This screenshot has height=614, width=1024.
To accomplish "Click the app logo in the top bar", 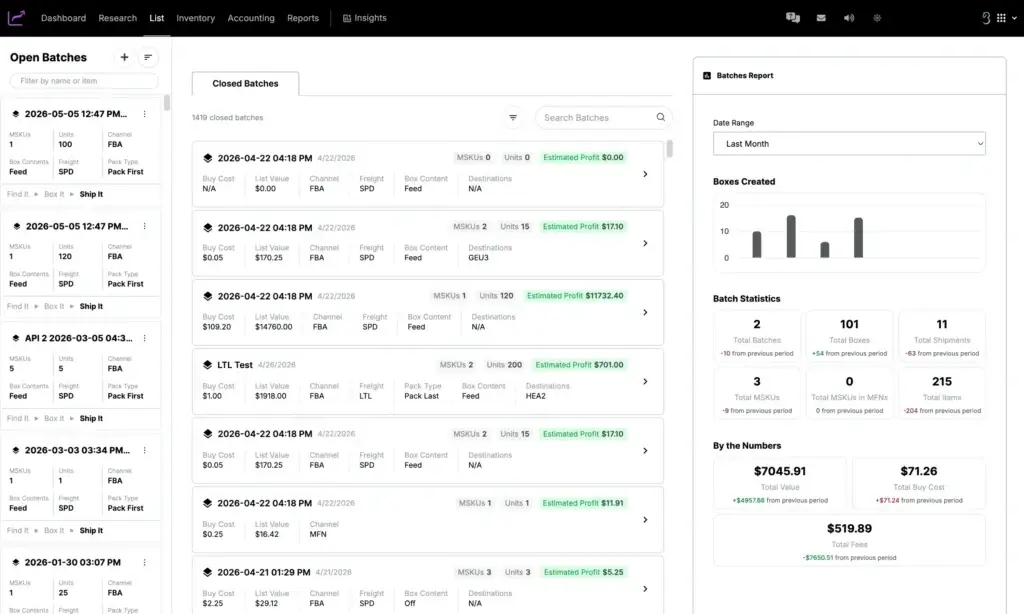I will pos(16,18).
